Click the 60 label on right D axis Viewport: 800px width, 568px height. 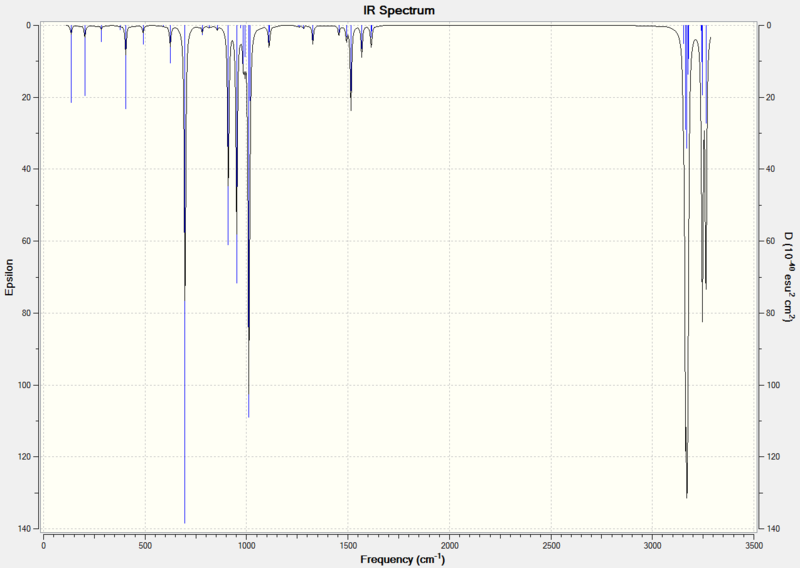point(771,241)
